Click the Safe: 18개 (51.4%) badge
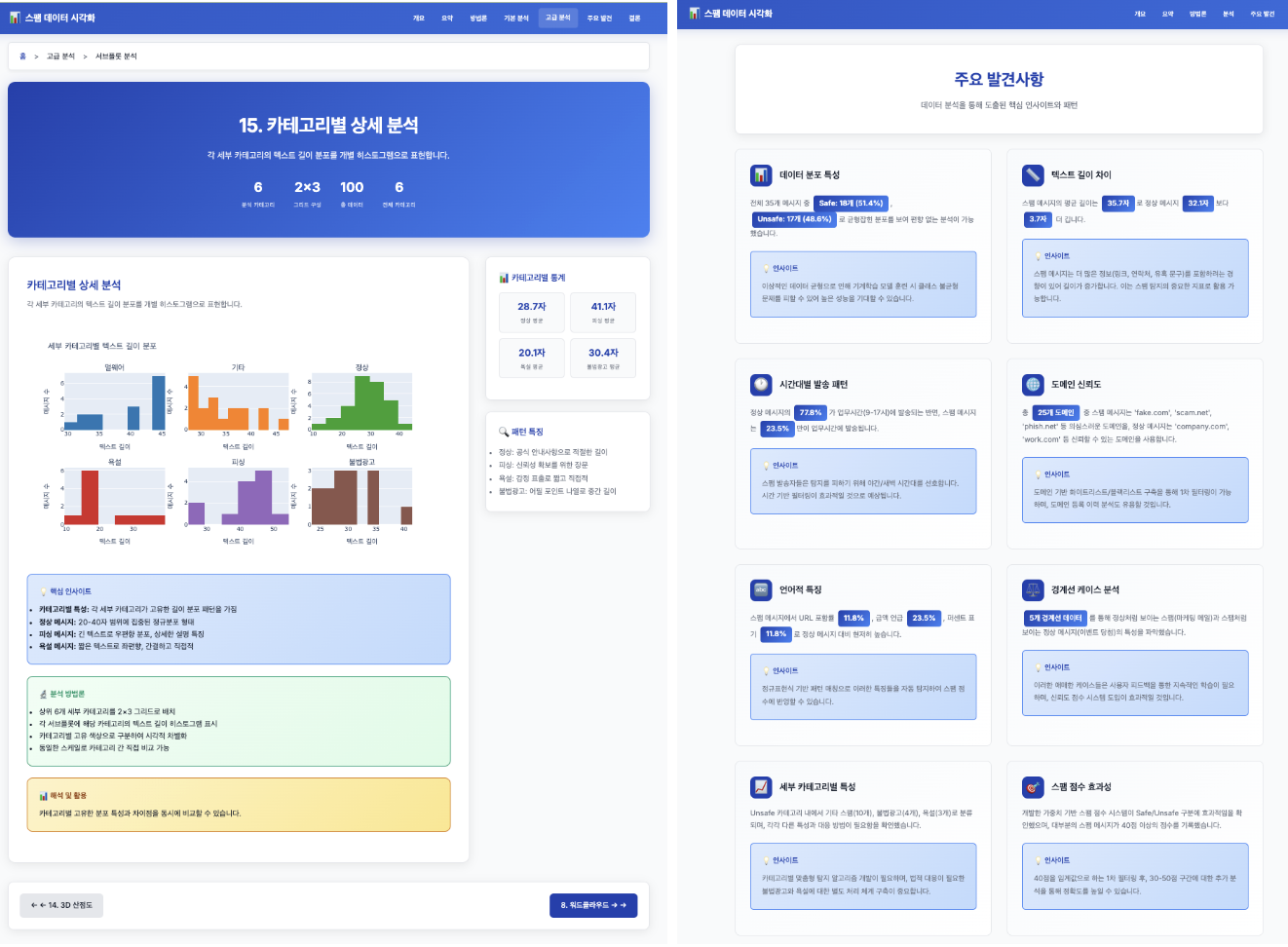 pyautogui.click(x=851, y=204)
